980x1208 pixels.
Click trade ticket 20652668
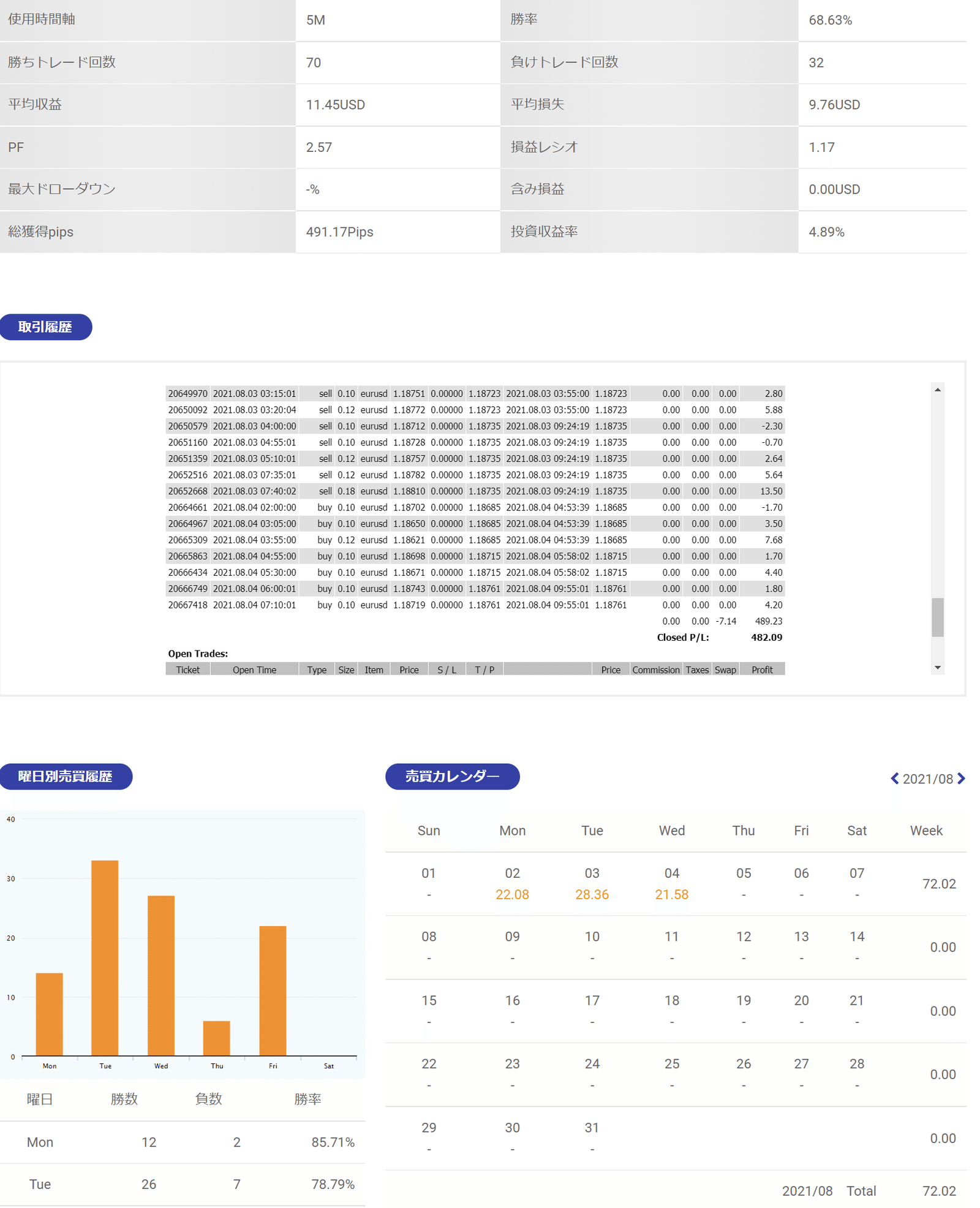coord(188,491)
